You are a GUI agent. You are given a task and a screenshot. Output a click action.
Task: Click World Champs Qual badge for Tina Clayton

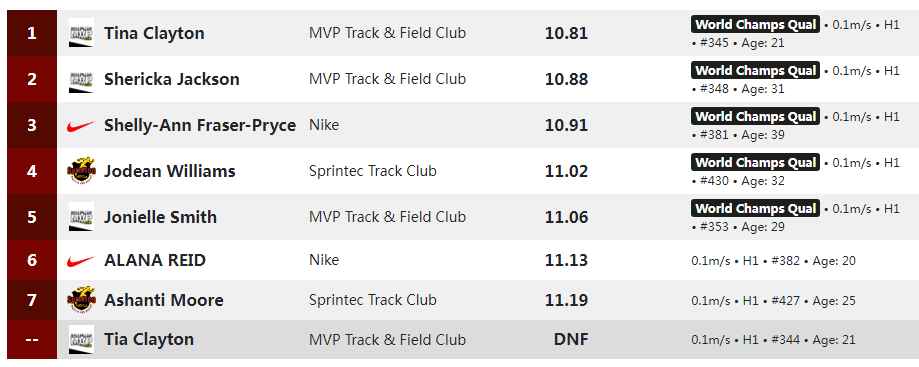click(755, 25)
